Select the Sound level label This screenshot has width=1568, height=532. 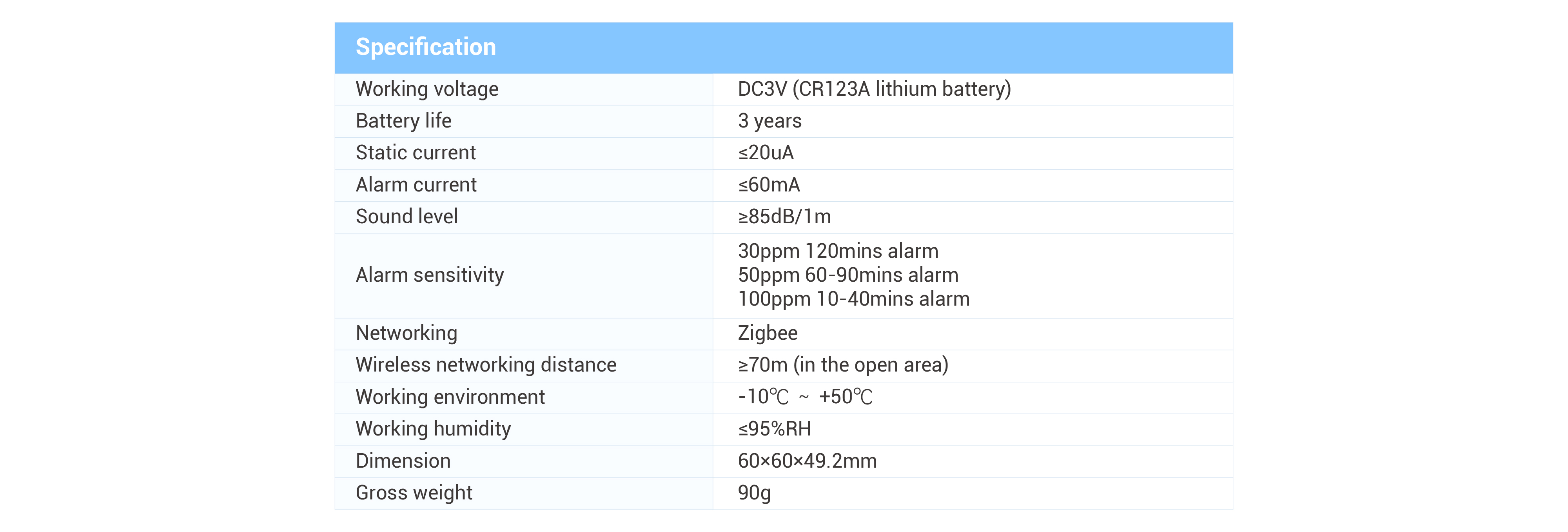pos(406,217)
